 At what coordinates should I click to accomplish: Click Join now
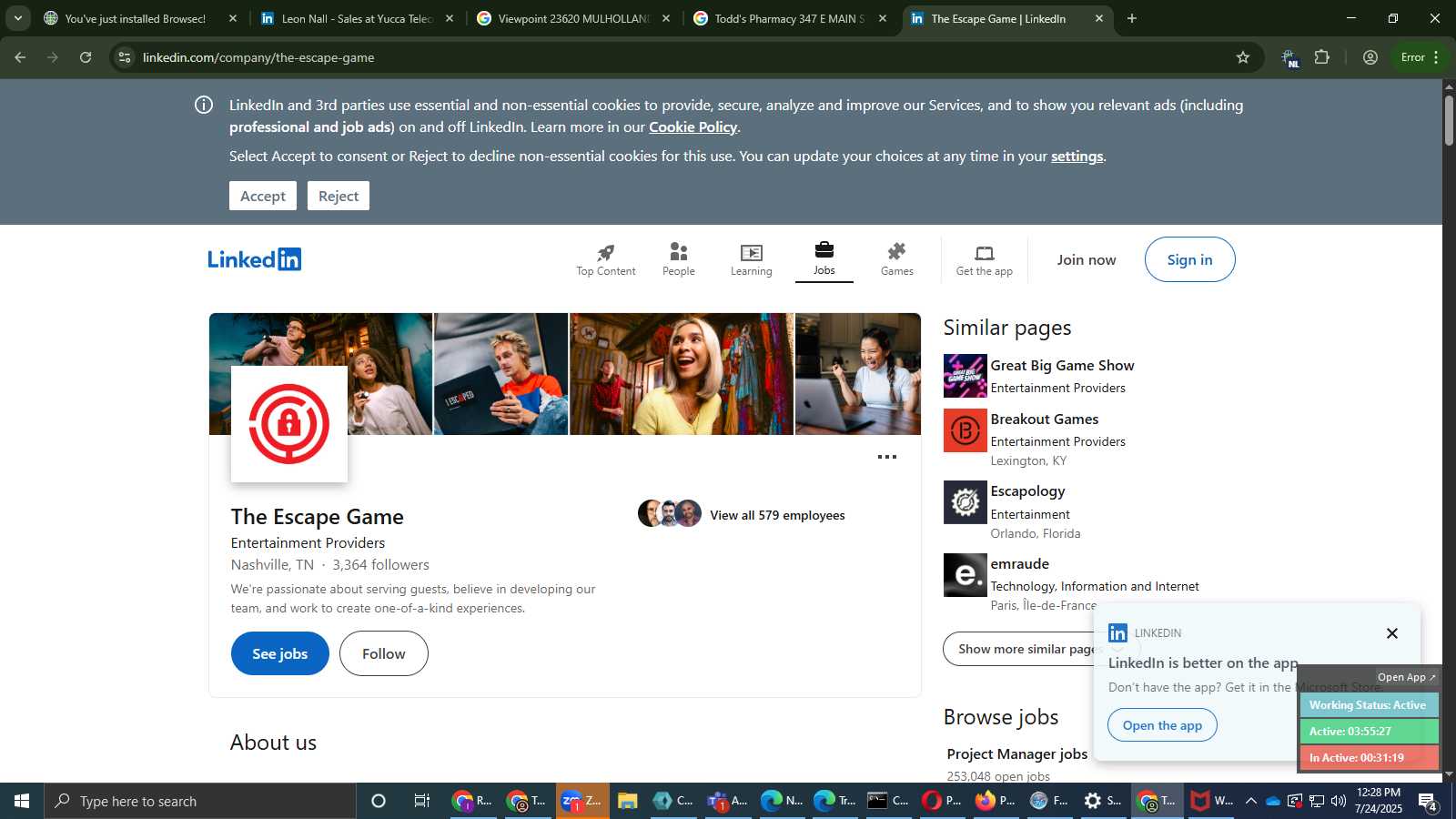pos(1087,259)
